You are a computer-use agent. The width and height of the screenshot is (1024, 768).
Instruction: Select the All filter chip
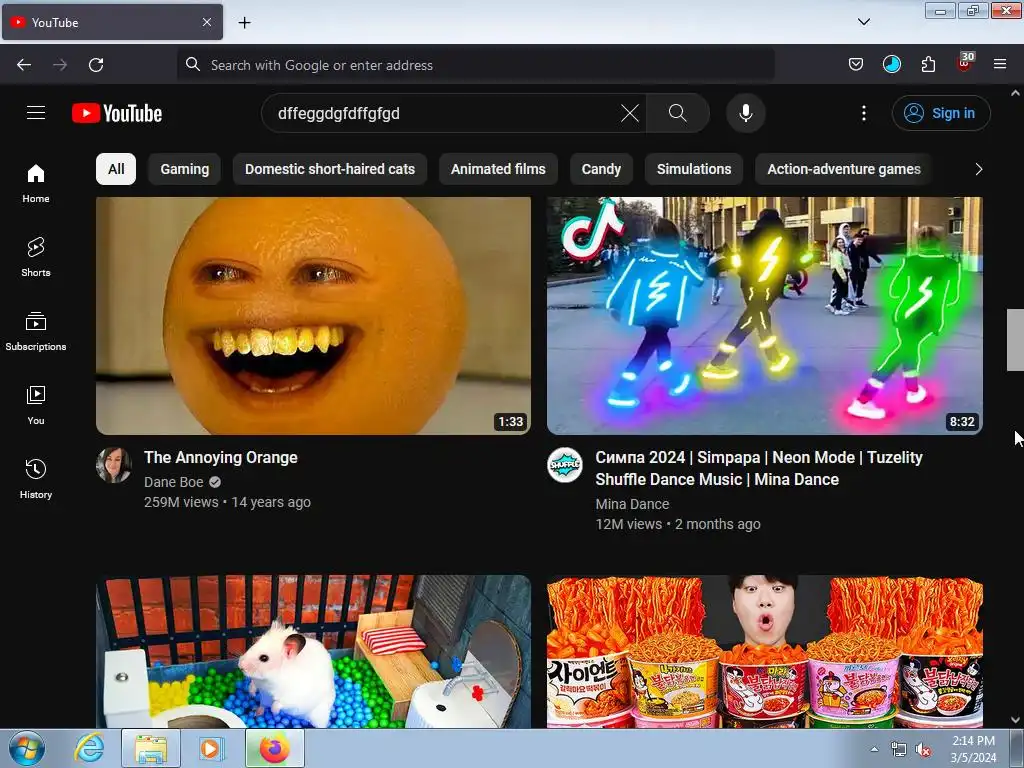pyautogui.click(x=116, y=169)
